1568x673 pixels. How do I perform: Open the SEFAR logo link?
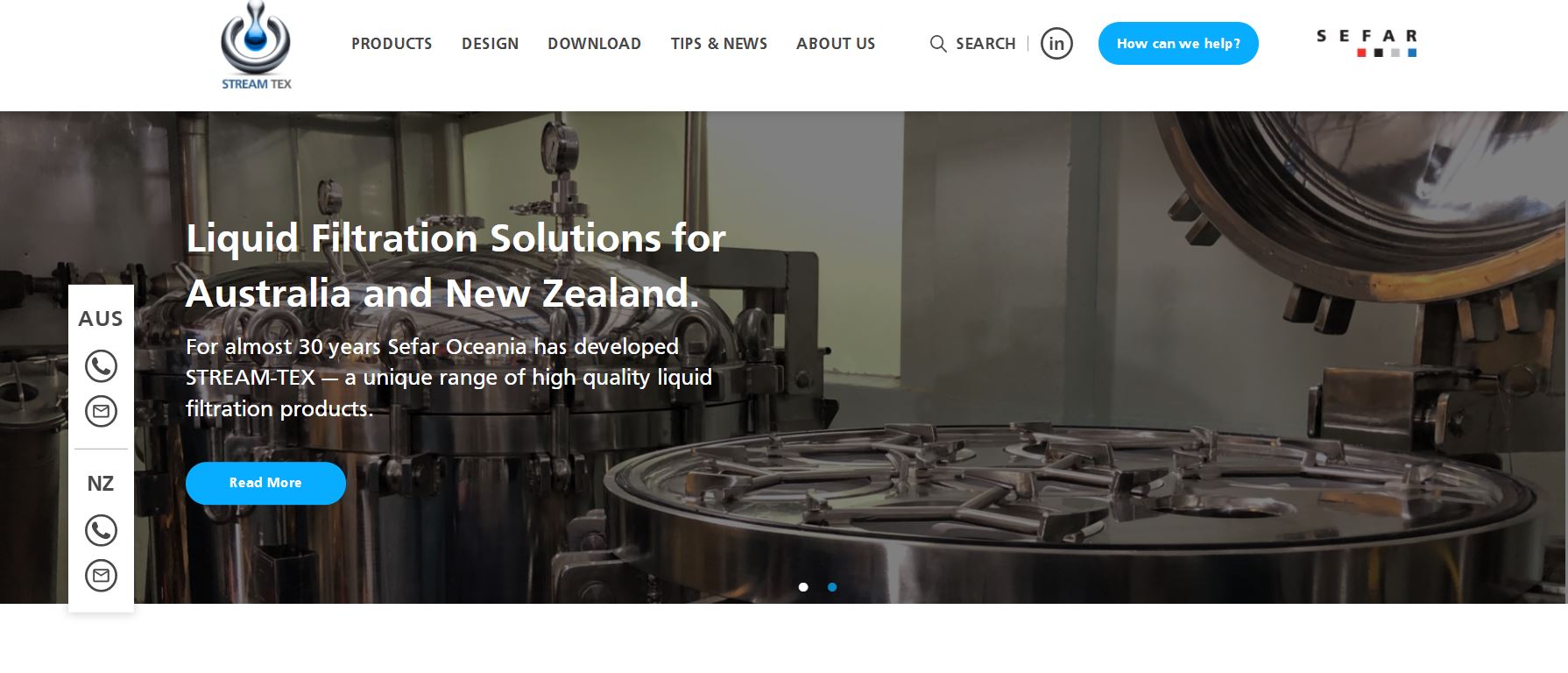click(1367, 43)
